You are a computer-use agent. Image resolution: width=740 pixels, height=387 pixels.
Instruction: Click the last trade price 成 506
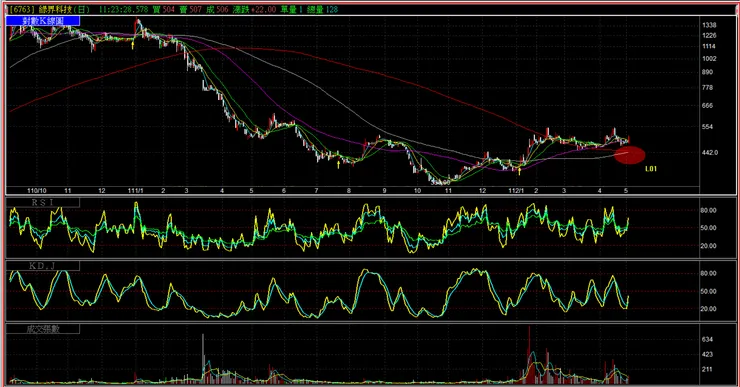click(217, 9)
